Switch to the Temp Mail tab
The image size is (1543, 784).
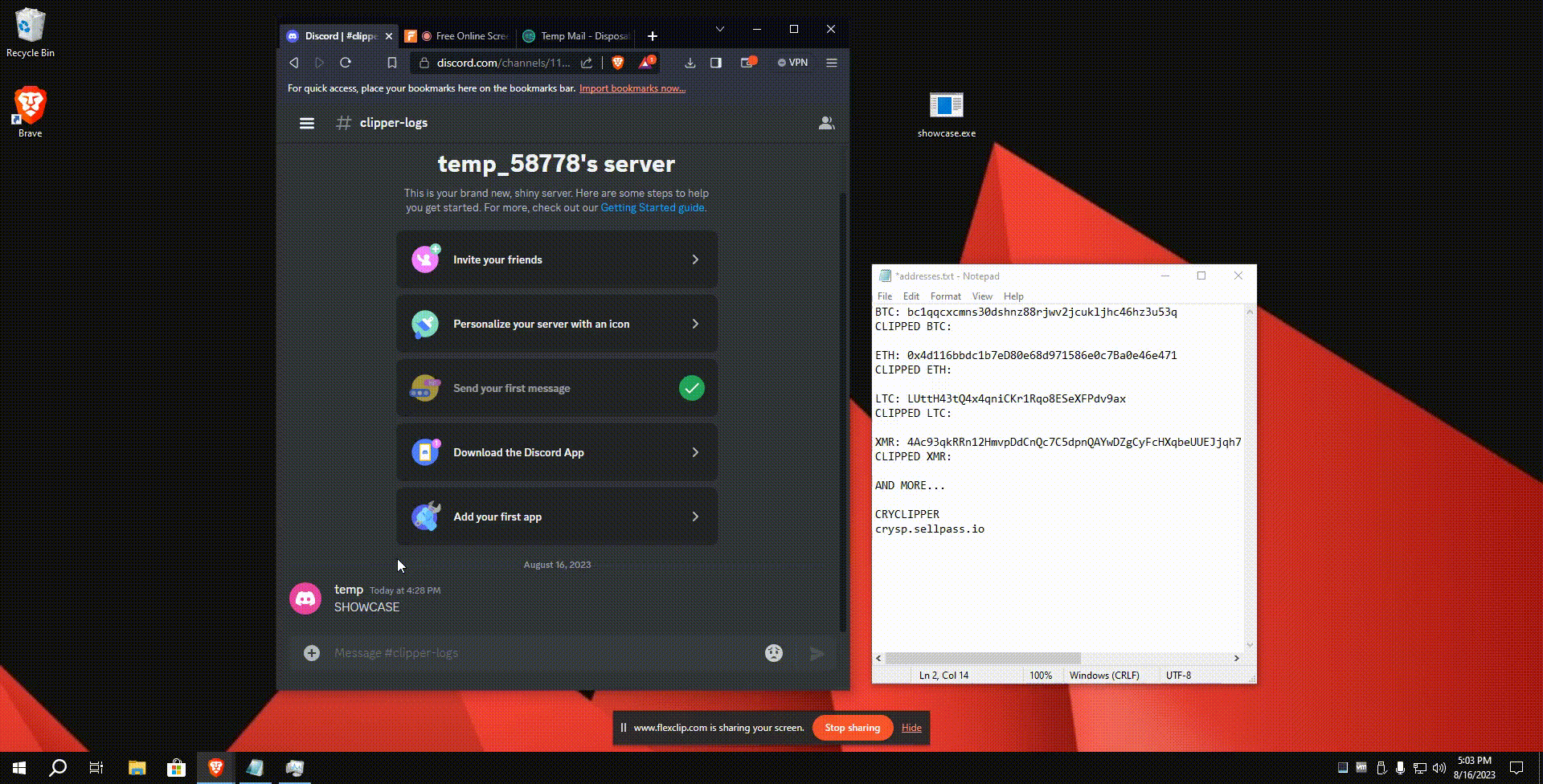[x=575, y=36]
